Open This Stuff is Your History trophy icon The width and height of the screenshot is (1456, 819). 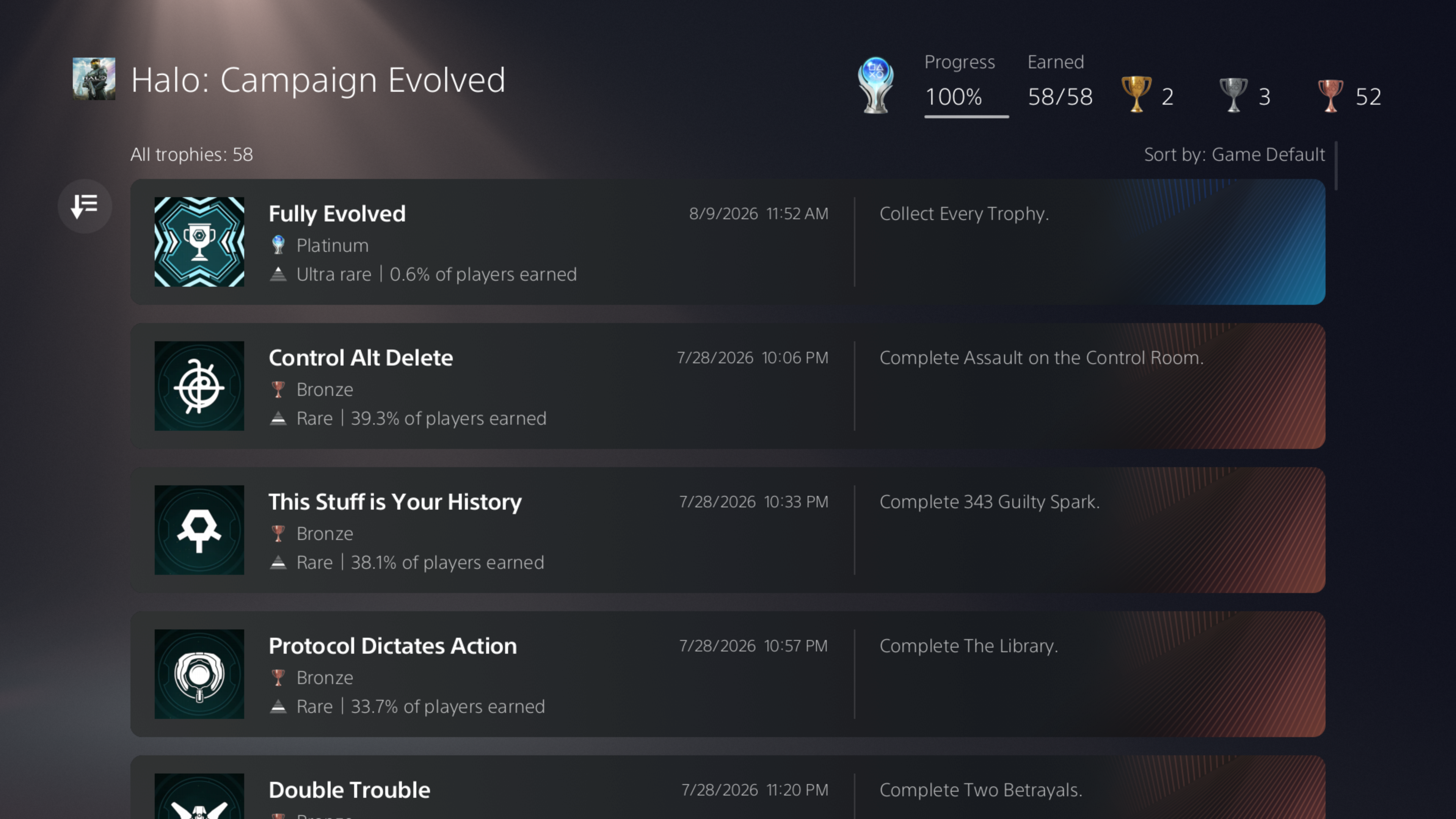(199, 530)
